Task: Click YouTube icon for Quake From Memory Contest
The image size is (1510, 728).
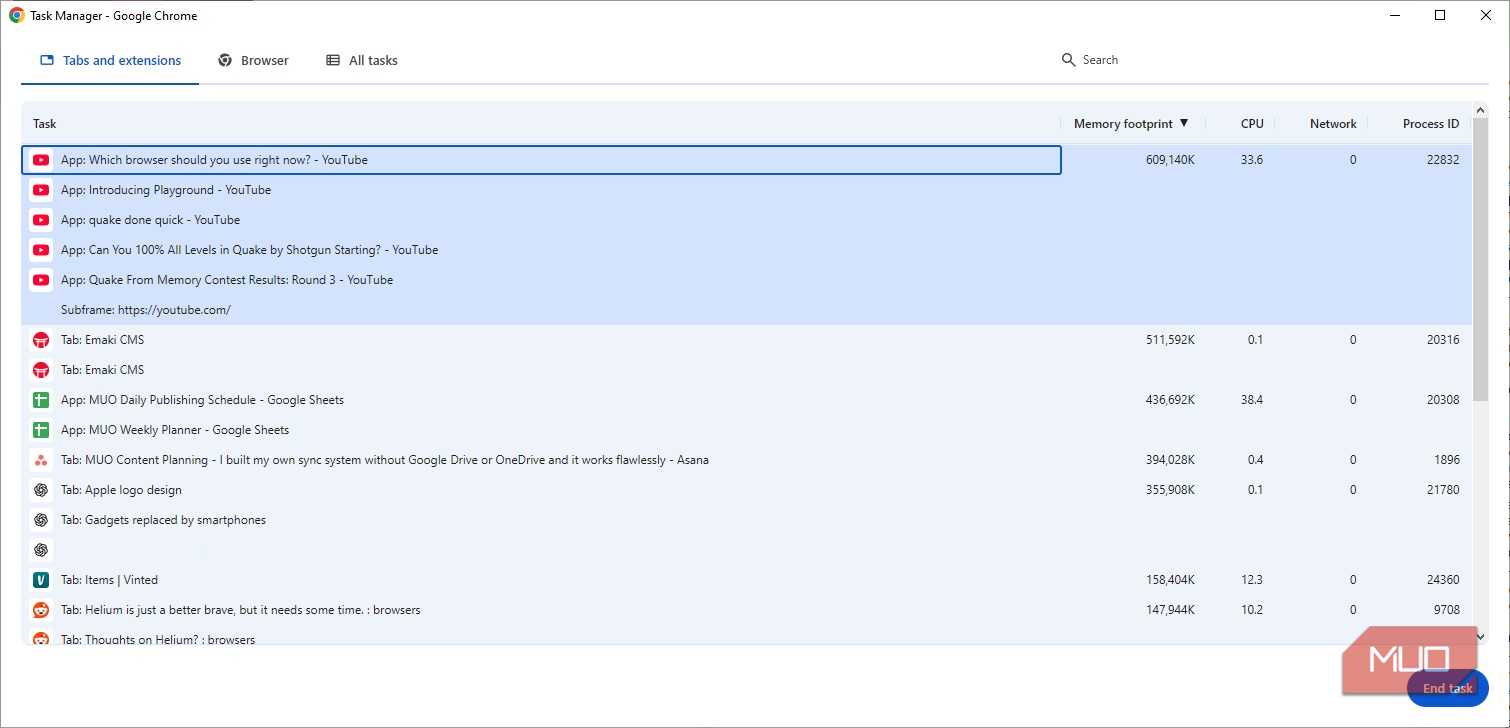Action: click(41, 280)
